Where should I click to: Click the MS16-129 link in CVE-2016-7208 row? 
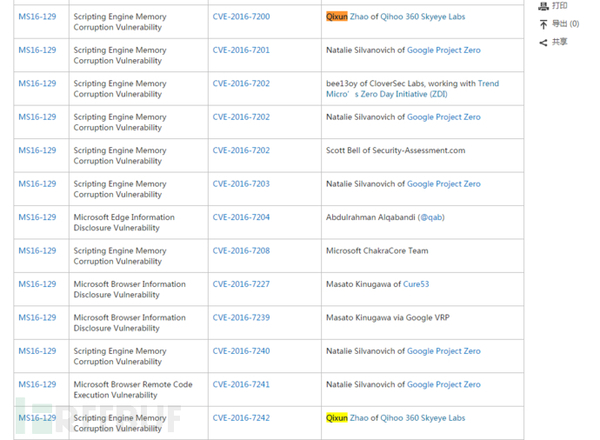pos(37,251)
